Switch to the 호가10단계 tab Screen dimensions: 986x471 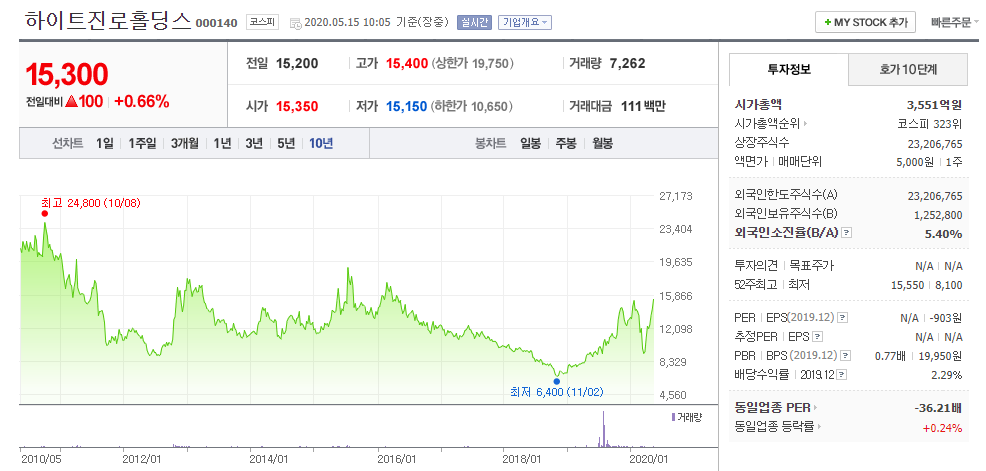(908, 69)
